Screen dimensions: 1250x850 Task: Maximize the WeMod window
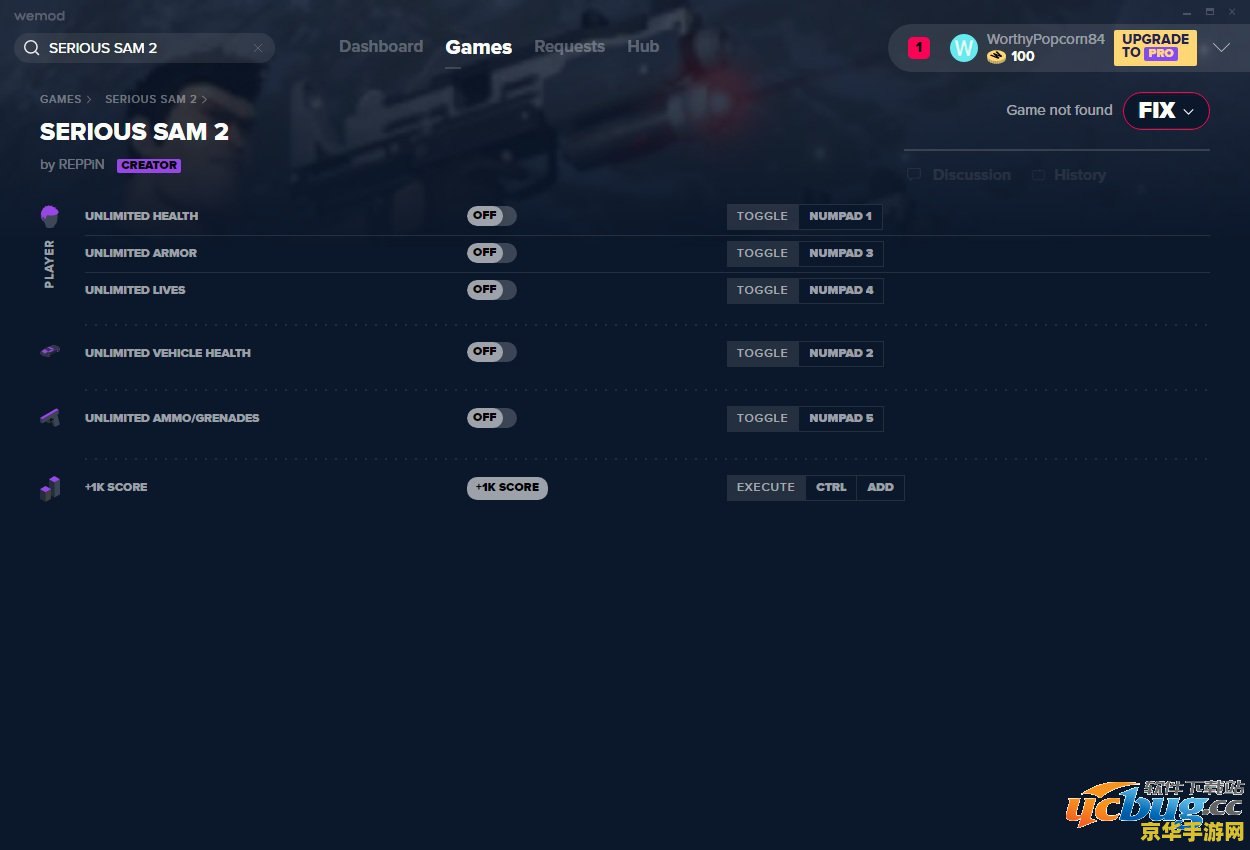[x=1209, y=12]
